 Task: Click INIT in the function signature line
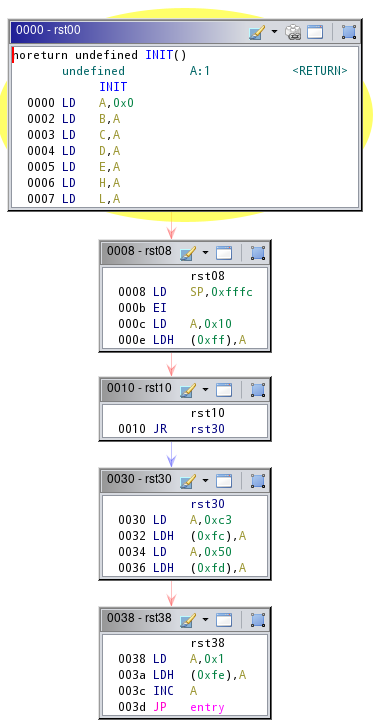point(159,55)
